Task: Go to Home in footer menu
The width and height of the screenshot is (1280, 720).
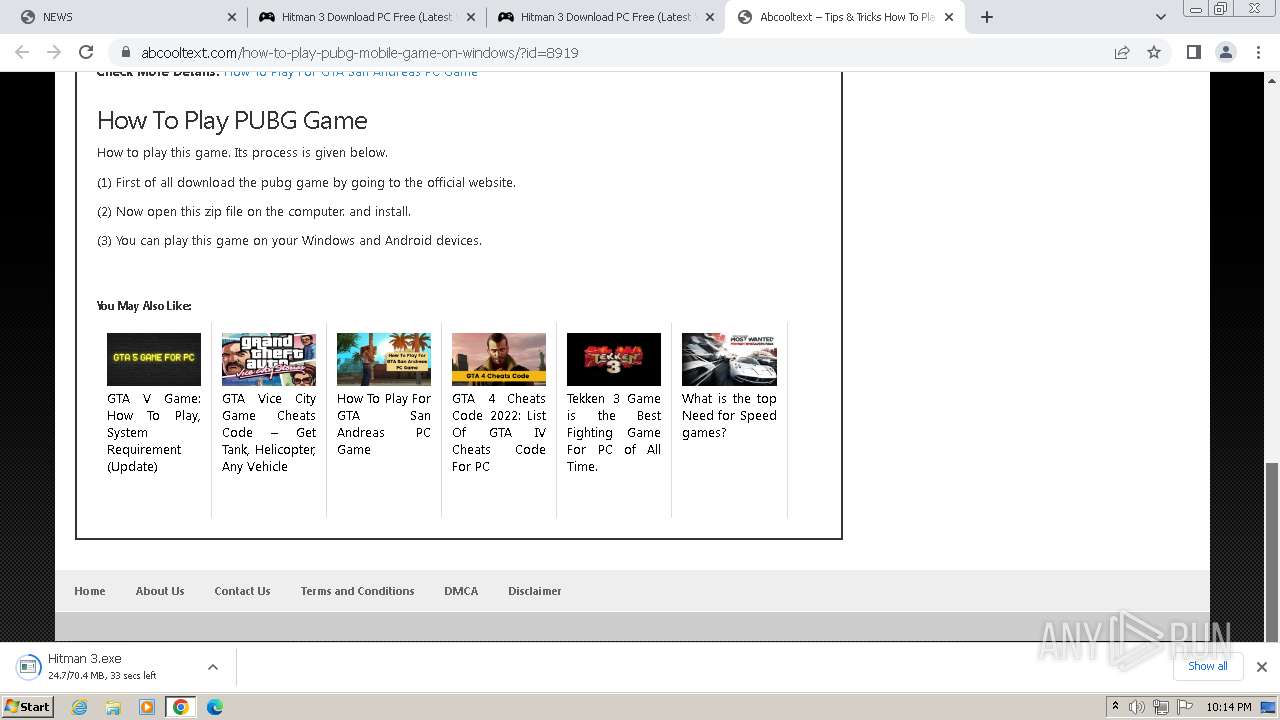Action: click(x=90, y=591)
